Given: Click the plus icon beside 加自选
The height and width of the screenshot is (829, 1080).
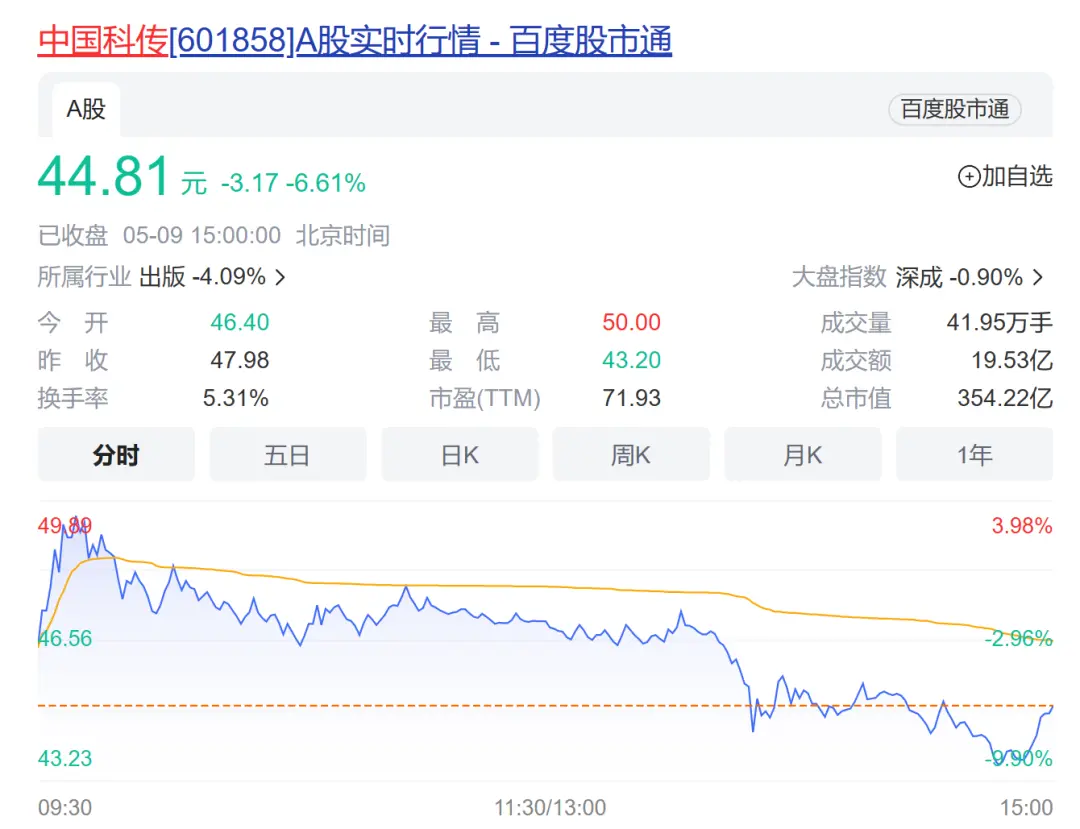Looking at the screenshot, I should tap(968, 177).
